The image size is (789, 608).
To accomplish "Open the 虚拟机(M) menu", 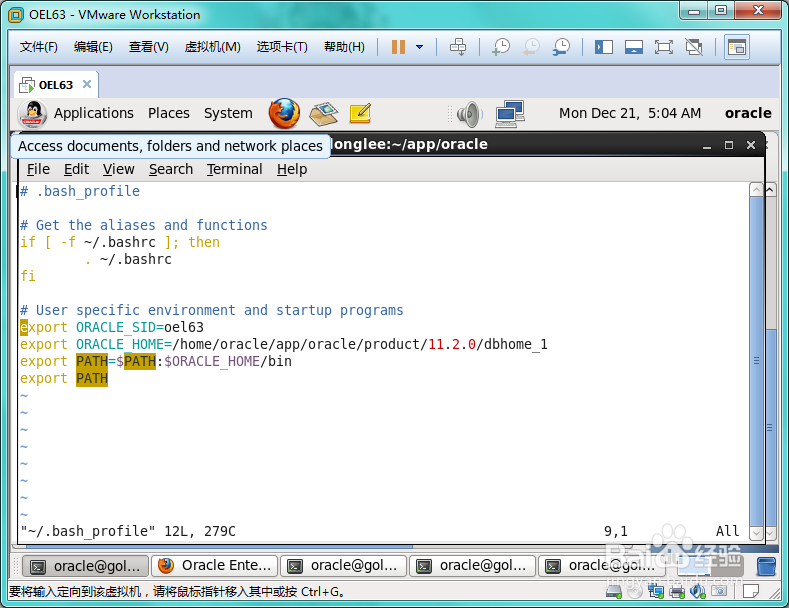I will pos(212,47).
